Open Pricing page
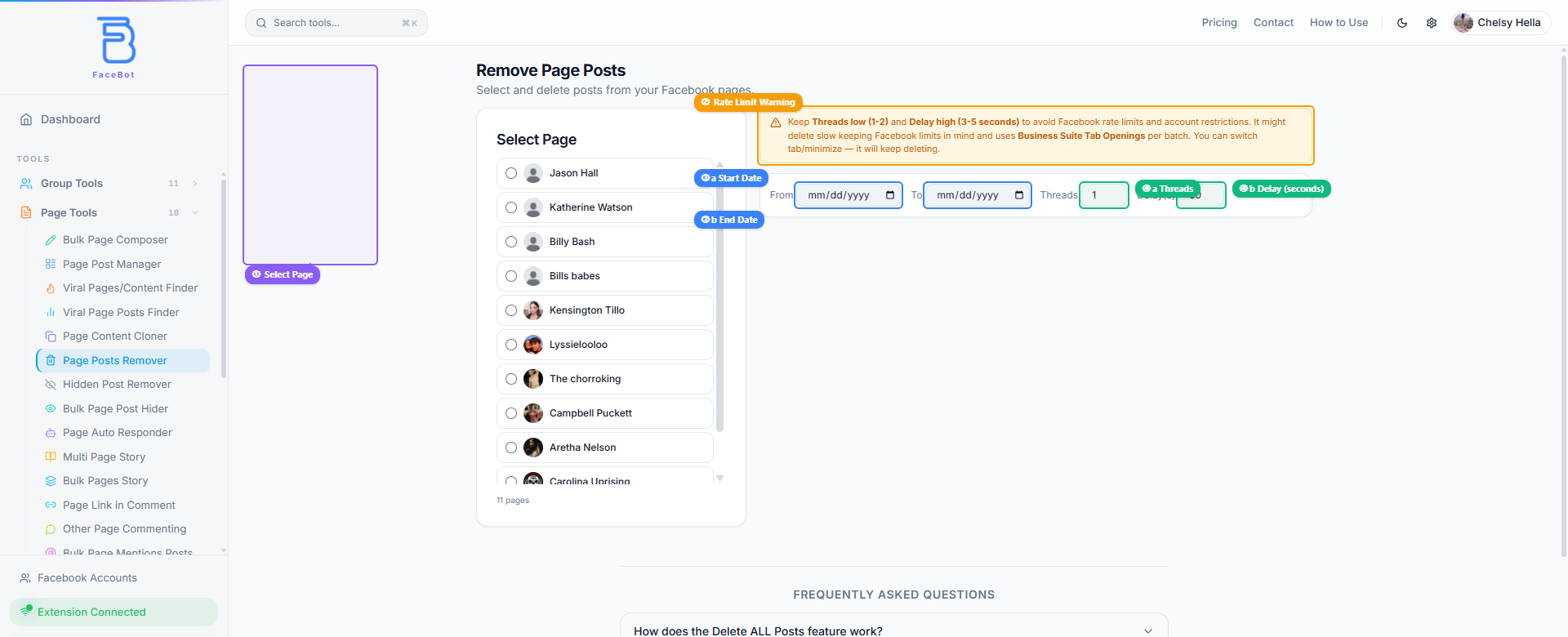1568x637 pixels. point(1219,23)
